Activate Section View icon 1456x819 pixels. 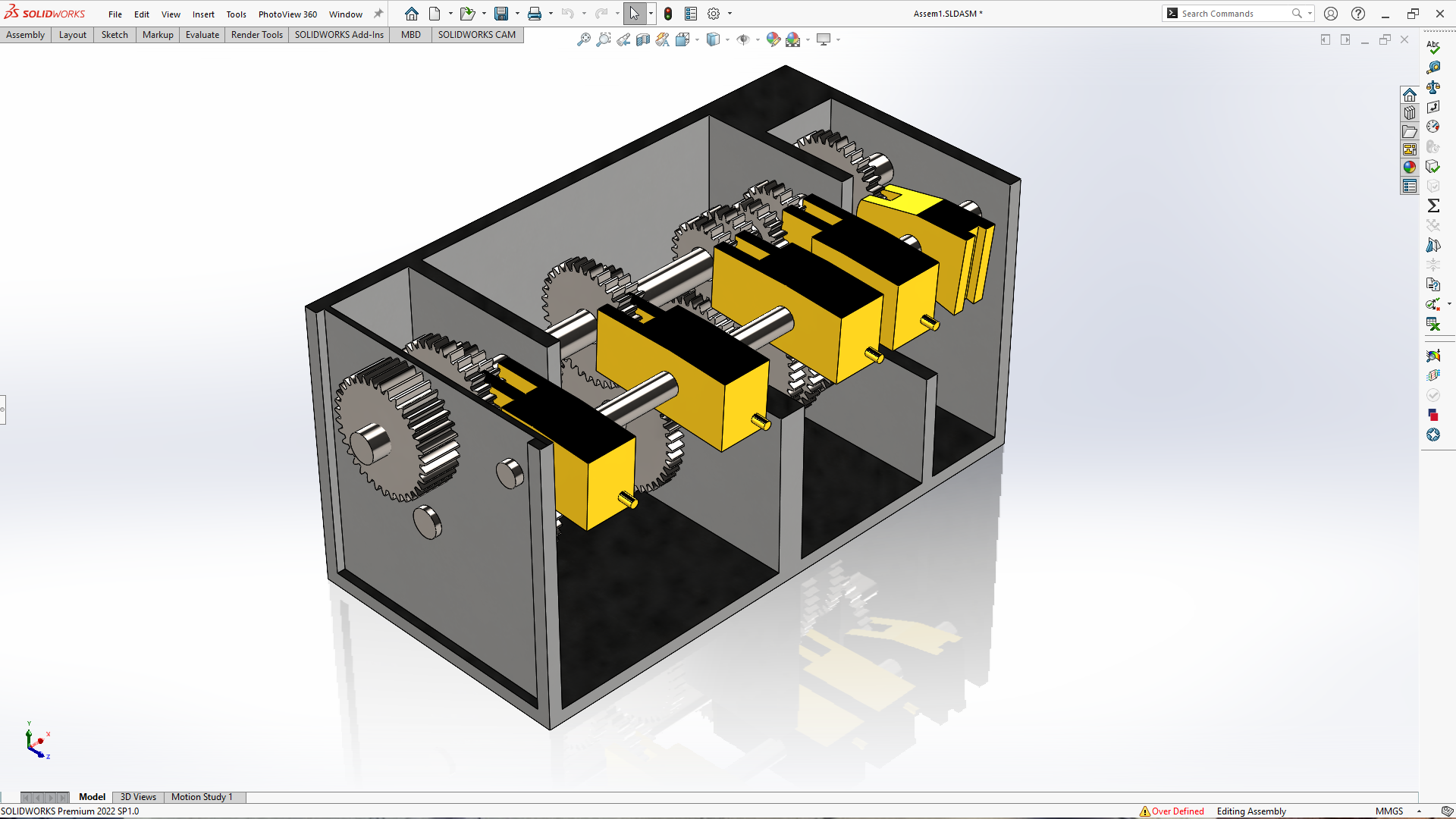643,39
